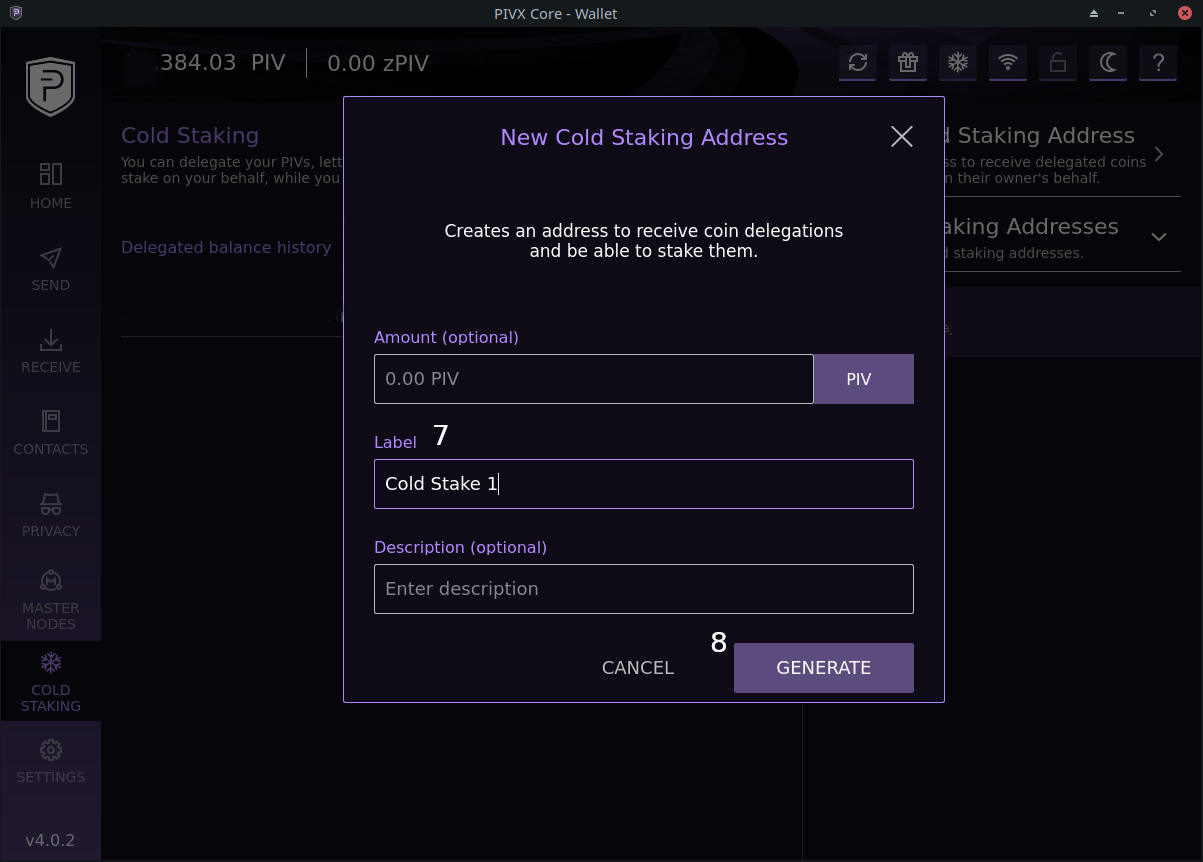Expand the Staking Addresses list chevron
The width and height of the screenshot is (1203, 862).
click(1159, 237)
